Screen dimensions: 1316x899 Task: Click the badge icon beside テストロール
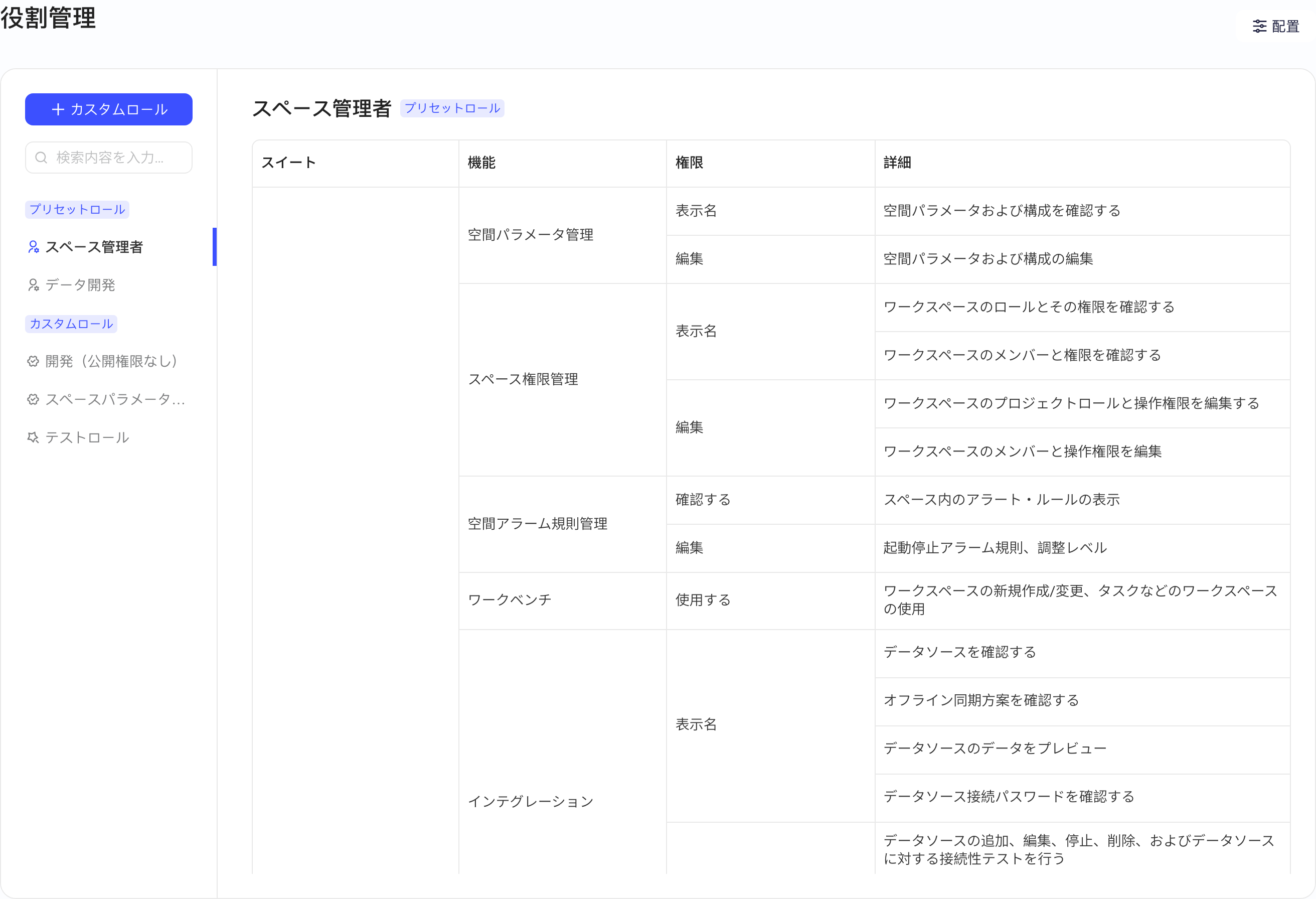click(x=34, y=437)
